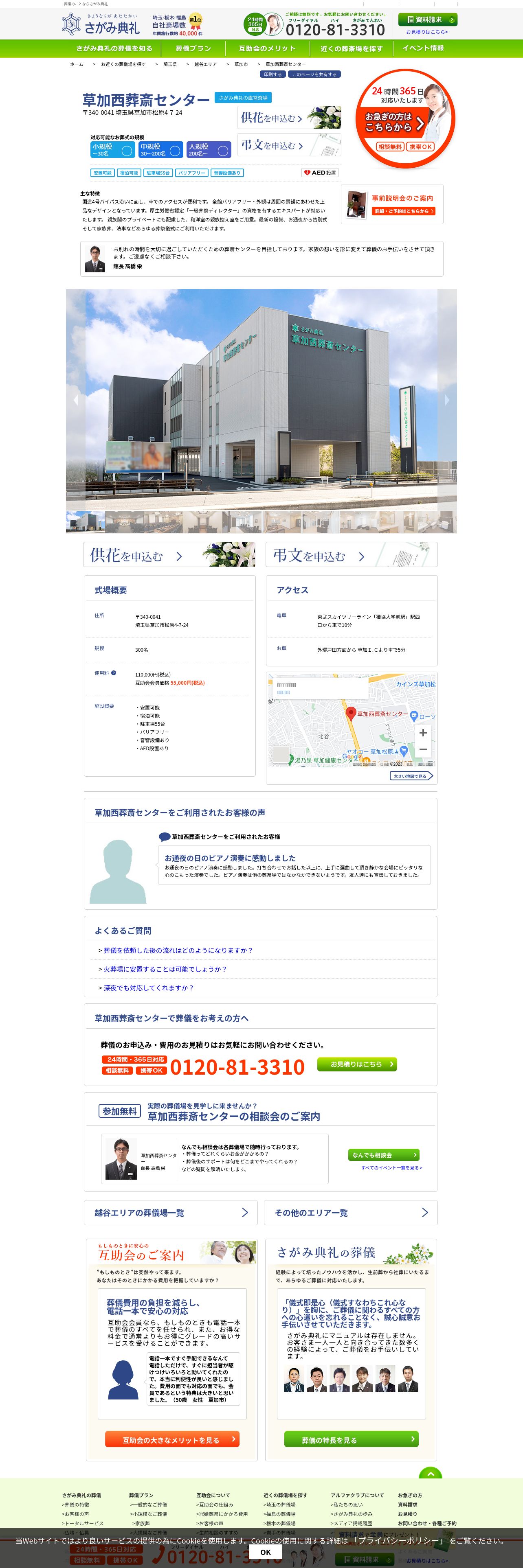The width and height of the screenshot is (523, 1568).
Task: Click the 館長 高橋 栄 portrait in 相談会 section
Action: point(121,1159)
